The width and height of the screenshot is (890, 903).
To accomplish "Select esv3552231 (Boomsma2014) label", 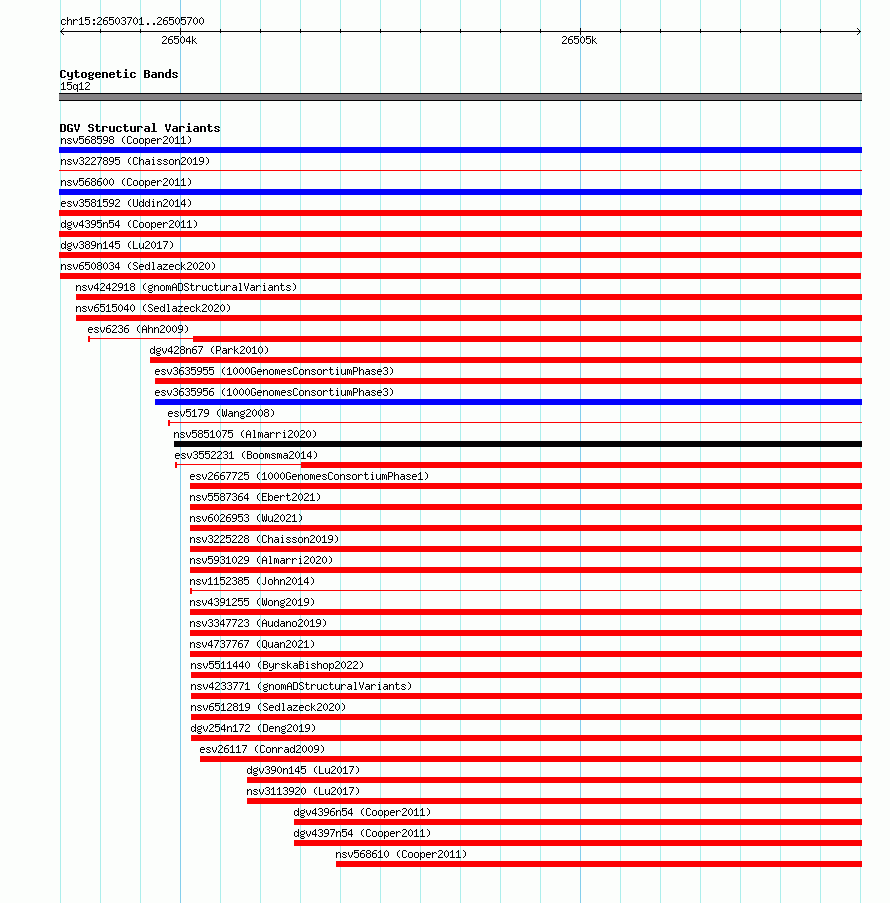I will (246, 456).
